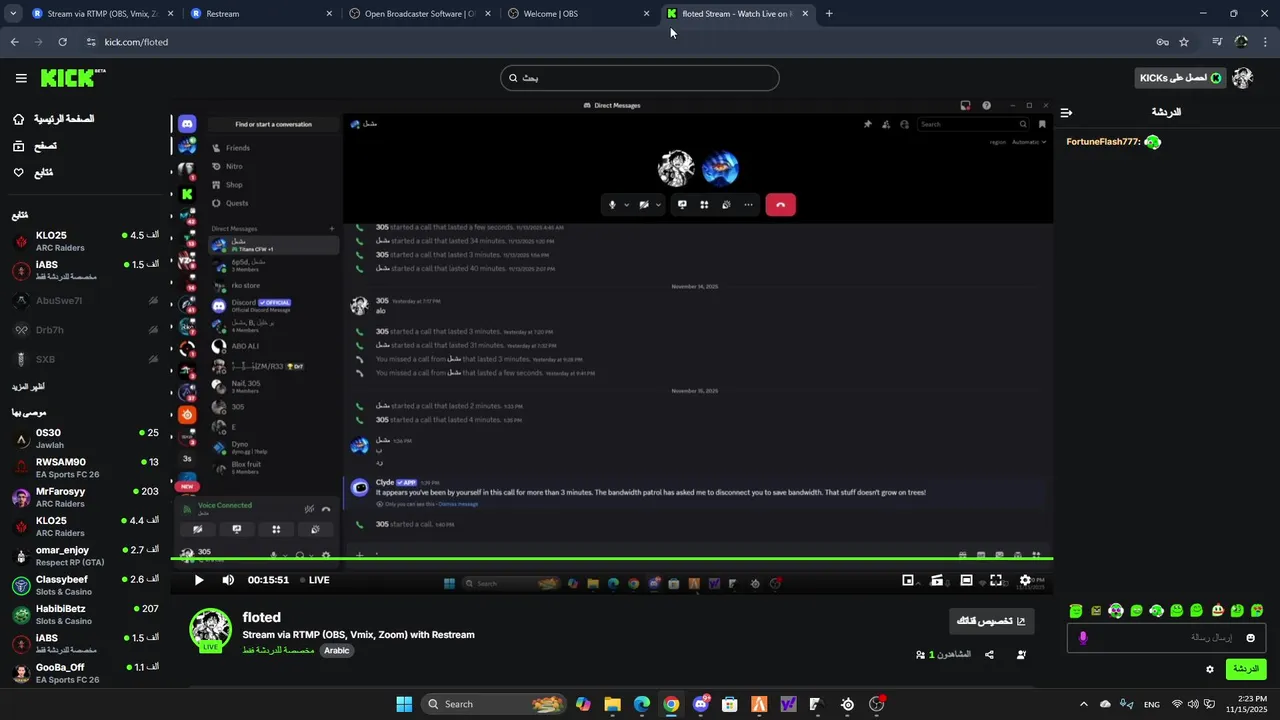Click the purple microphone icon in chat
Image resolution: width=1280 pixels, height=720 pixels.
click(x=1083, y=638)
